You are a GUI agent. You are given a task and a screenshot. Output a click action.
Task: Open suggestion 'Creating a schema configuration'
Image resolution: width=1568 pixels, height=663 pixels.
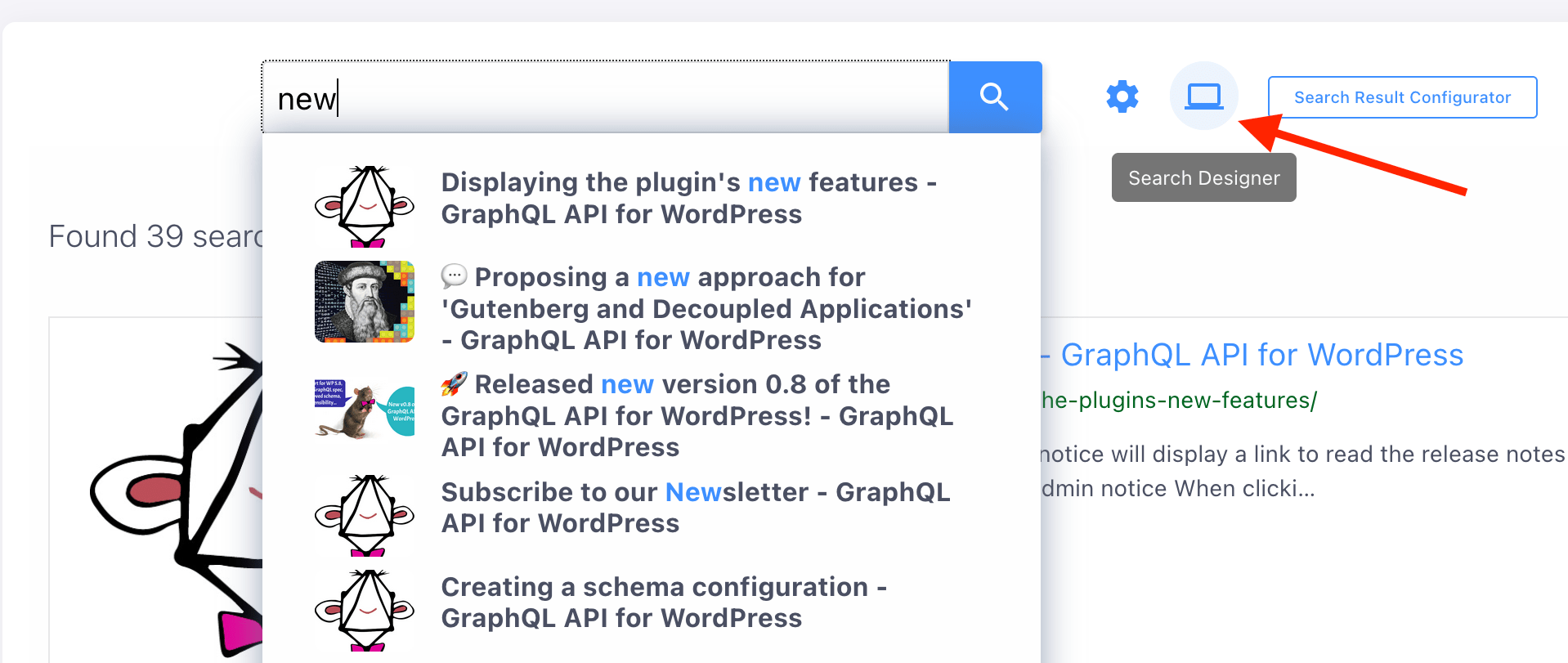point(664,602)
